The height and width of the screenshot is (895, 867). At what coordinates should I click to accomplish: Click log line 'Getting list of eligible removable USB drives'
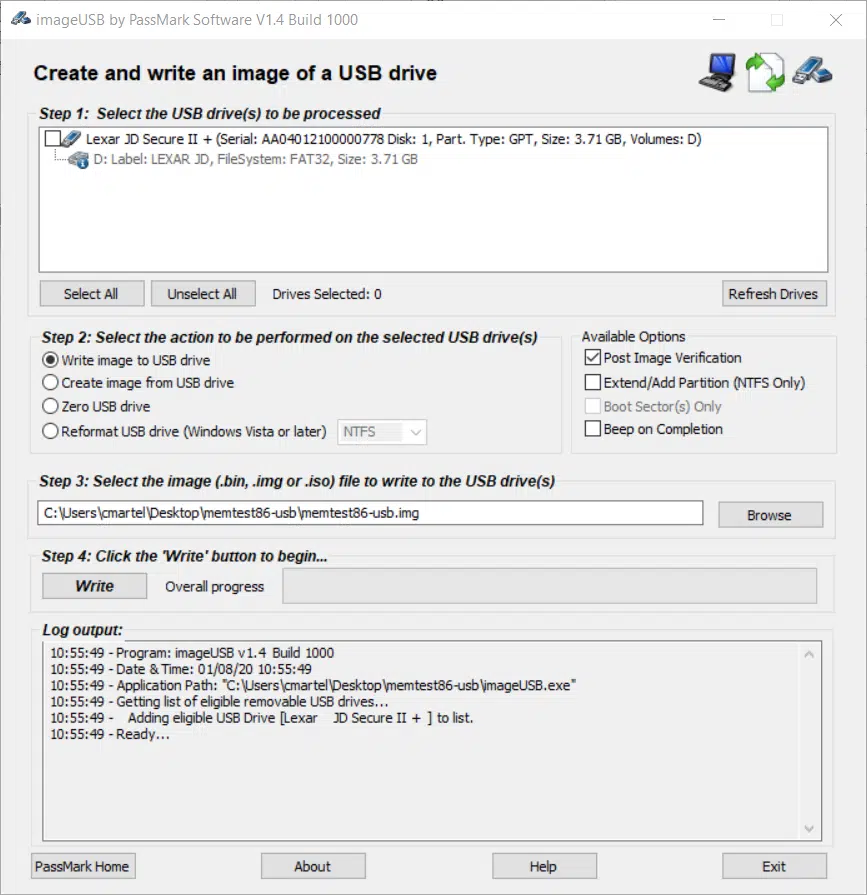219,702
